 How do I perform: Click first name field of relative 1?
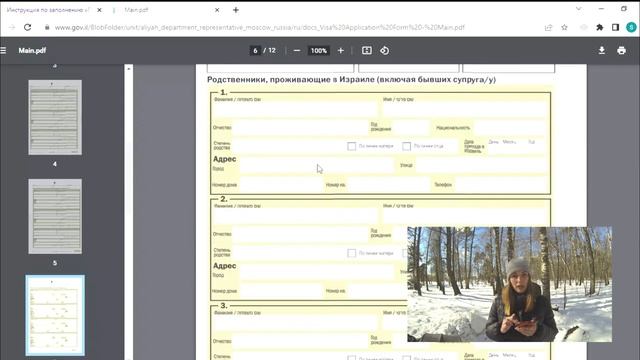(x=464, y=109)
